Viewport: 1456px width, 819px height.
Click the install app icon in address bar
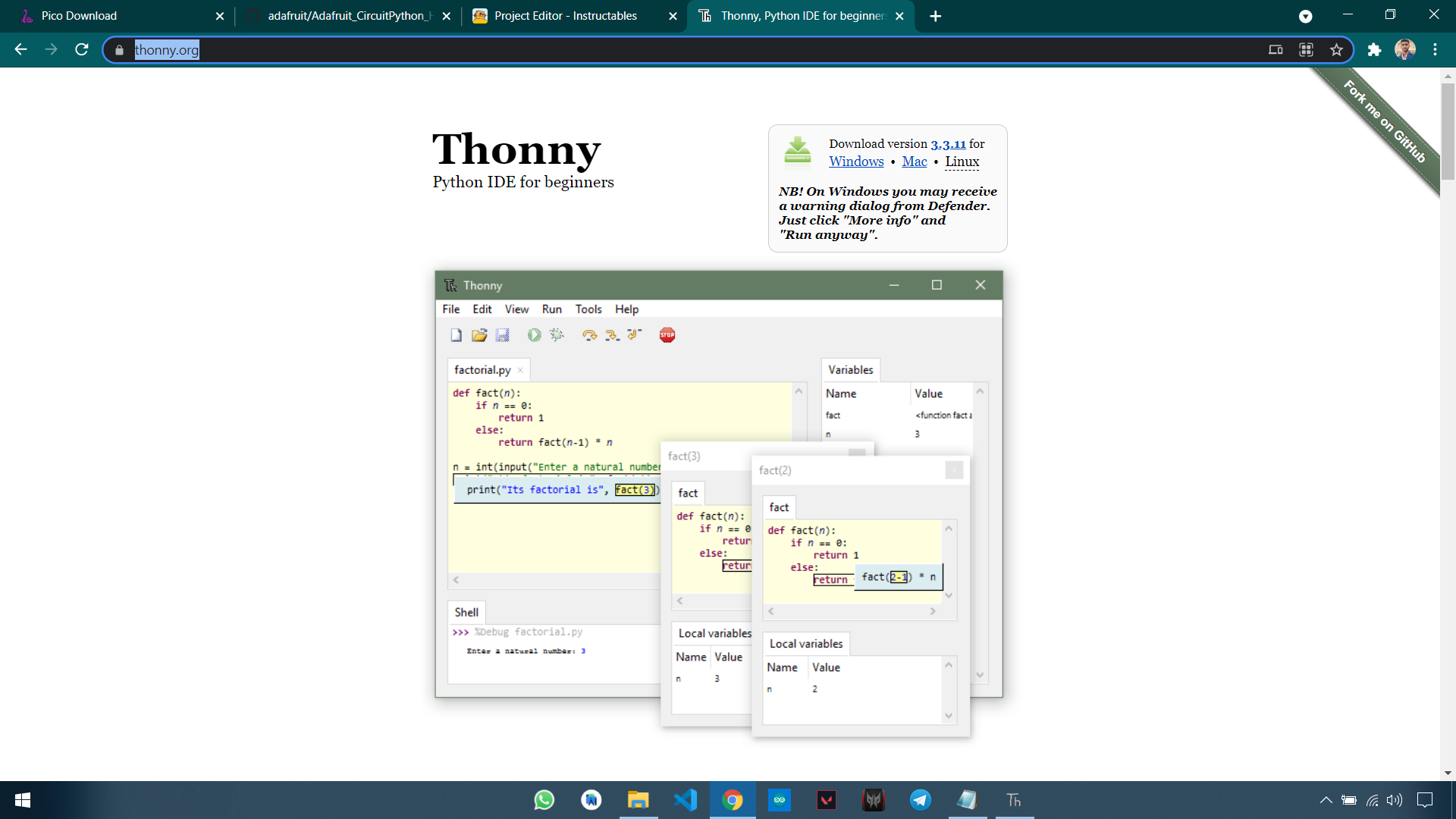(x=1276, y=50)
